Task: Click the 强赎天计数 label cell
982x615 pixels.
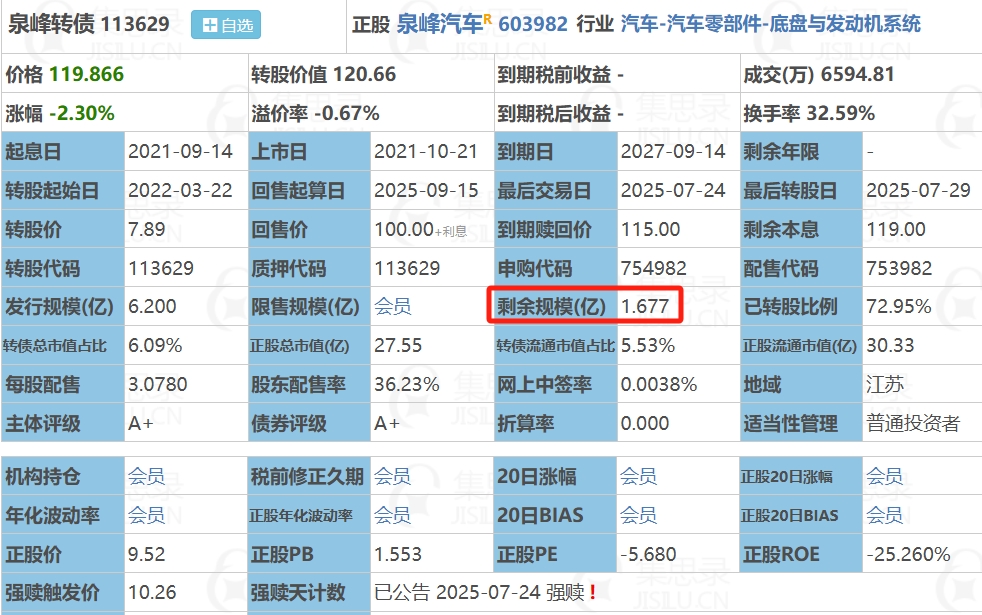Action: pyautogui.click(x=309, y=592)
